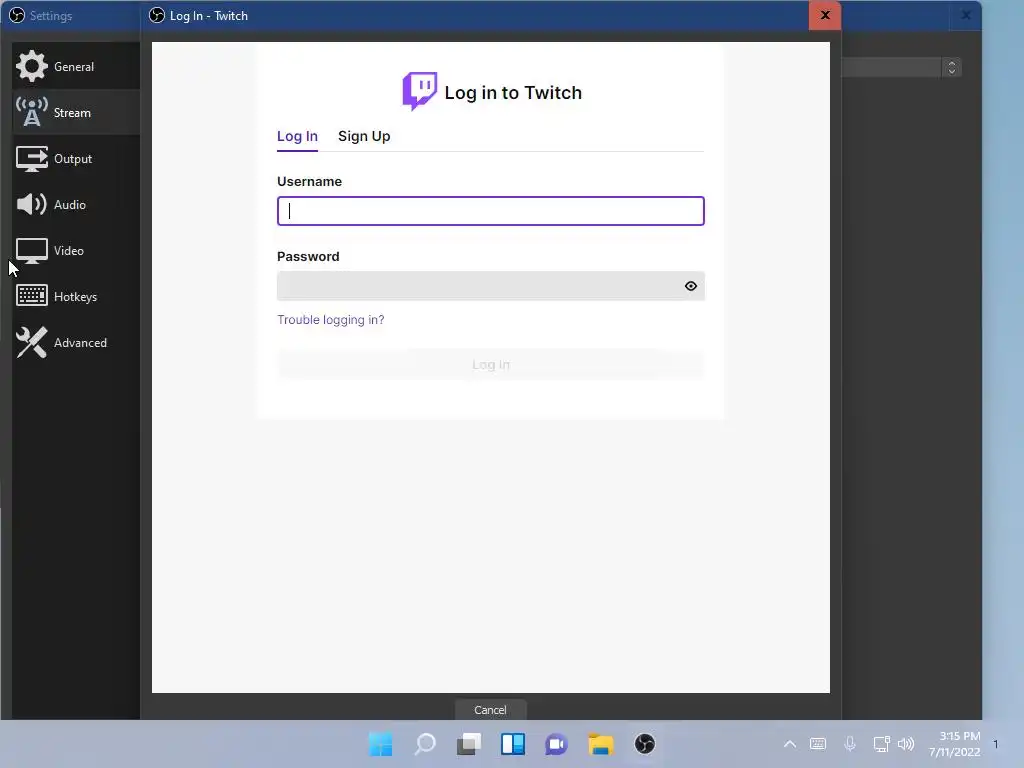Open Chat app on taskbar
This screenshot has height=768, width=1024.
pyautogui.click(x=556, y=744)
